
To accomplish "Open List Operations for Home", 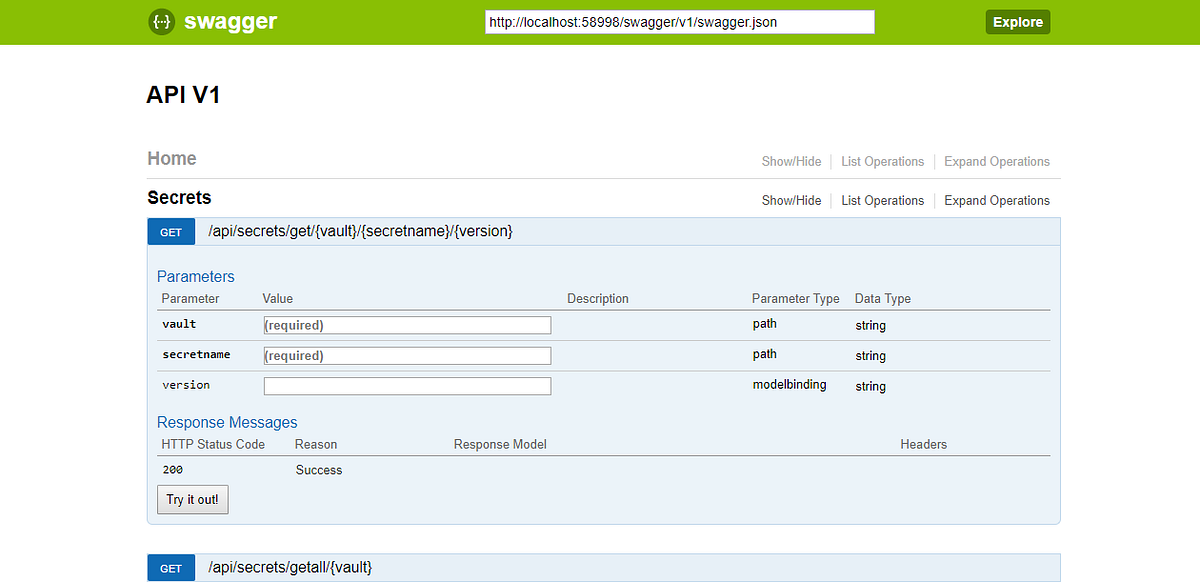I will (x=882, y=161).
